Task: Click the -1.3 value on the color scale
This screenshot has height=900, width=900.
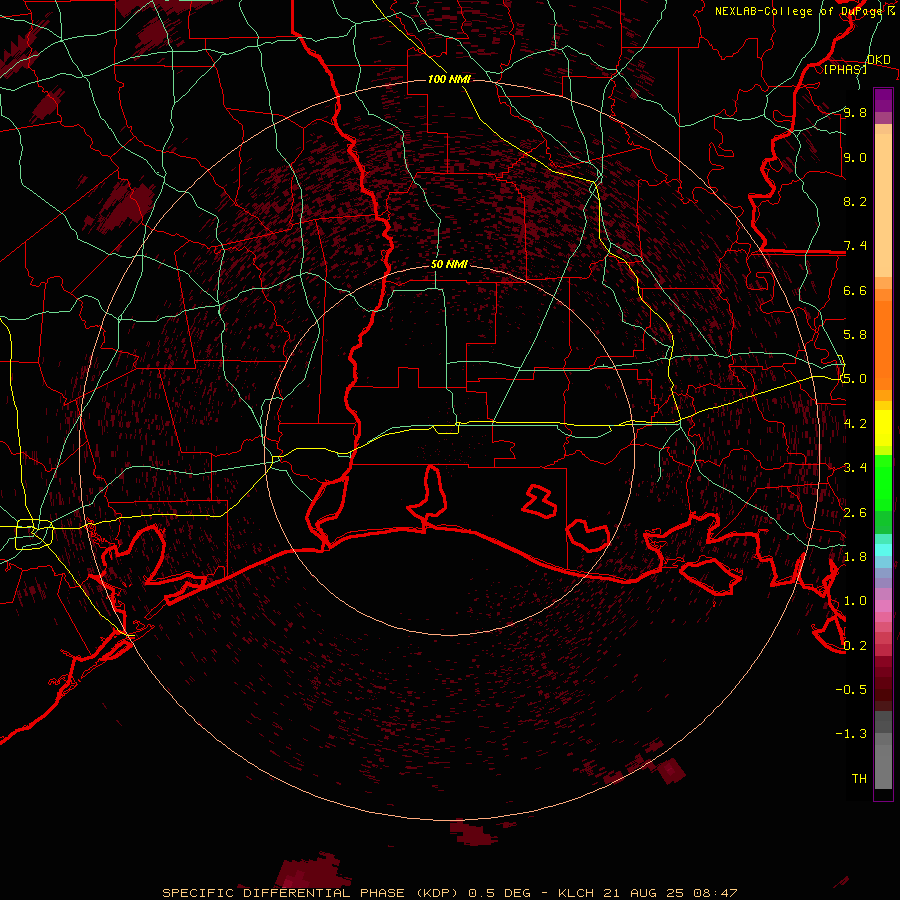Action: [851, 734]
